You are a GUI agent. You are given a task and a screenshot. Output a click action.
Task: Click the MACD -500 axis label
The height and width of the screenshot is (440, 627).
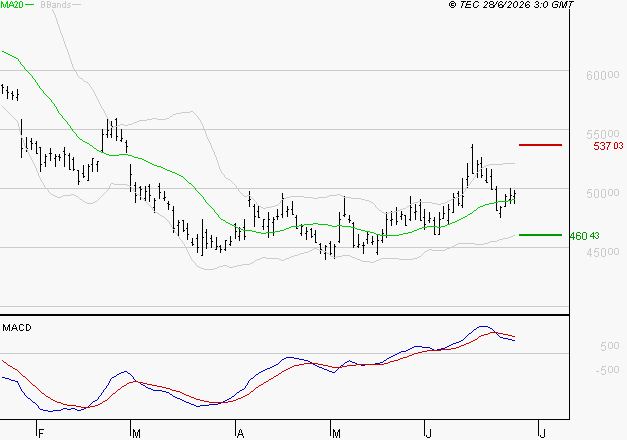[x=607, y=370]
